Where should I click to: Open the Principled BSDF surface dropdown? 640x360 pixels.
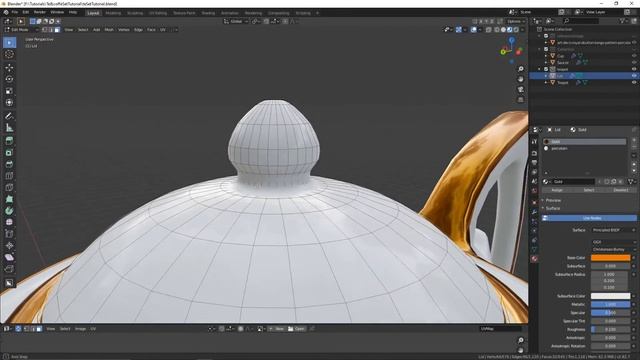tap(613, 230)
